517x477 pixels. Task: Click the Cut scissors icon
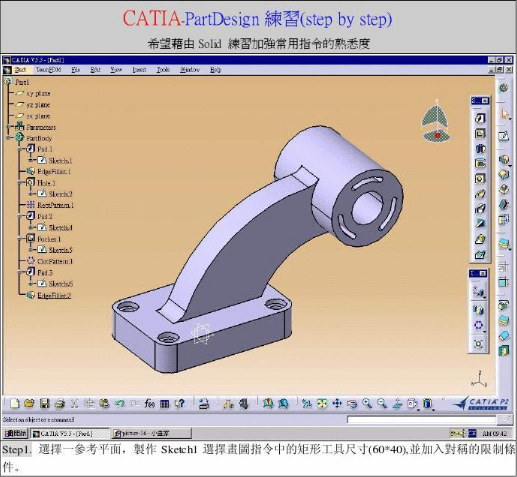[74, 404]
